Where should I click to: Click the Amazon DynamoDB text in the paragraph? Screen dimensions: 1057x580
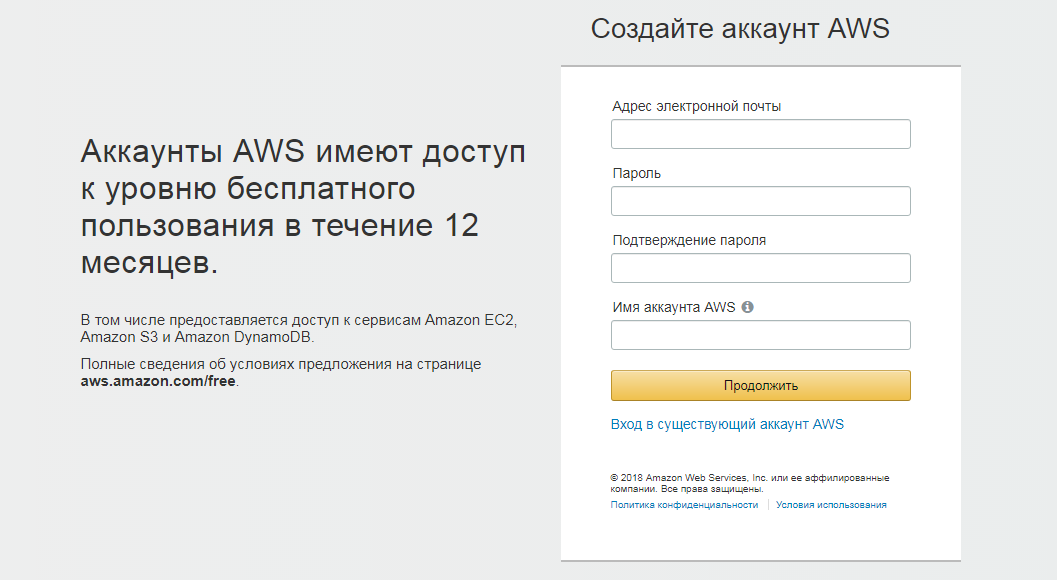click(243, 337)
